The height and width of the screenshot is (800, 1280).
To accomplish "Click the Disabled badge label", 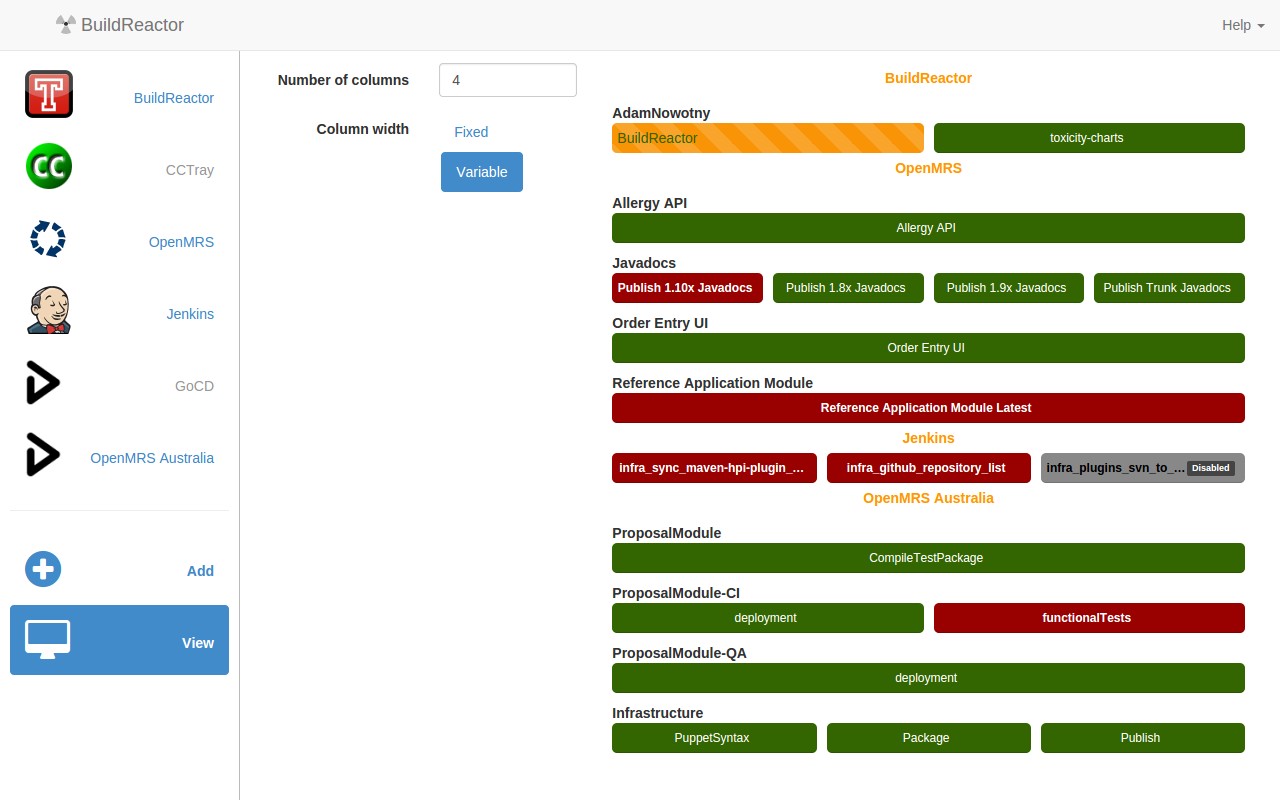I will click(x=1210, y=468).
